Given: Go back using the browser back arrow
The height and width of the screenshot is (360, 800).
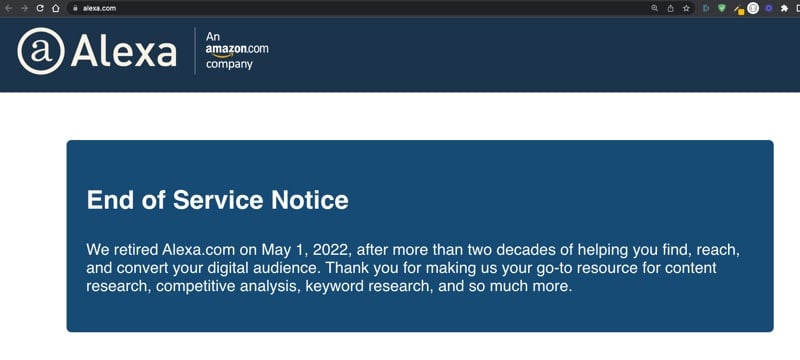Looking at the screenshot, I should (8, 8).
